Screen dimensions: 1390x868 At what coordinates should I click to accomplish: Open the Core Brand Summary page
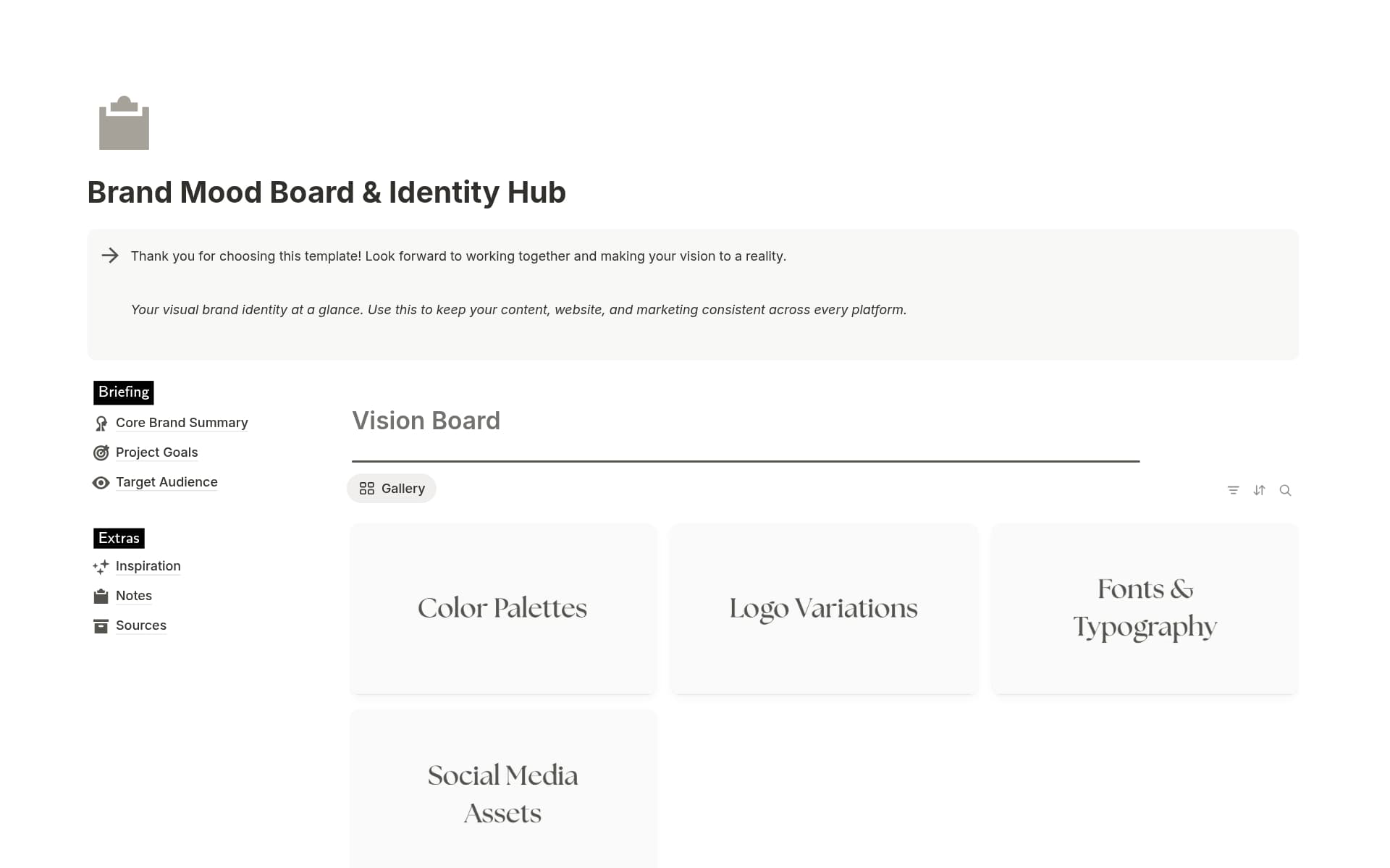182,422
